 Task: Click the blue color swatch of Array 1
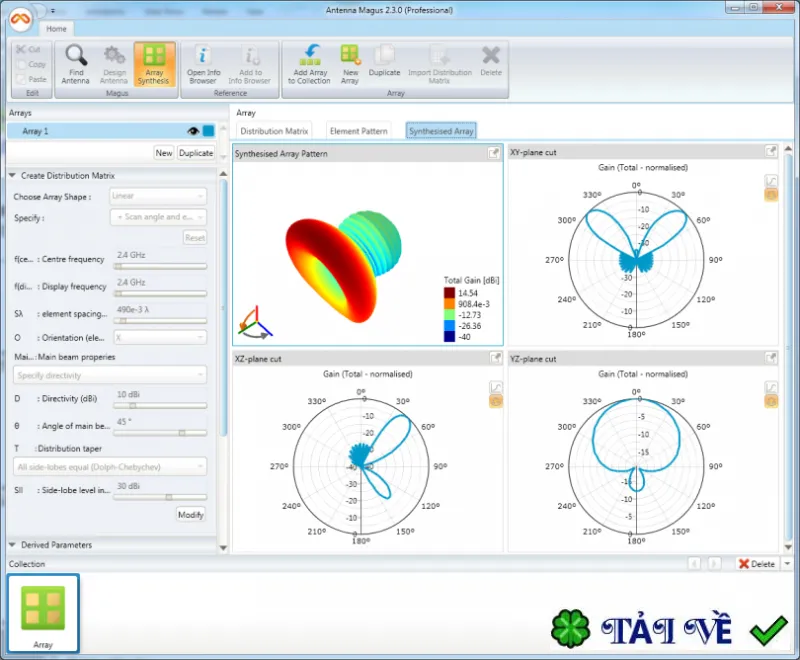pos(209,131)
